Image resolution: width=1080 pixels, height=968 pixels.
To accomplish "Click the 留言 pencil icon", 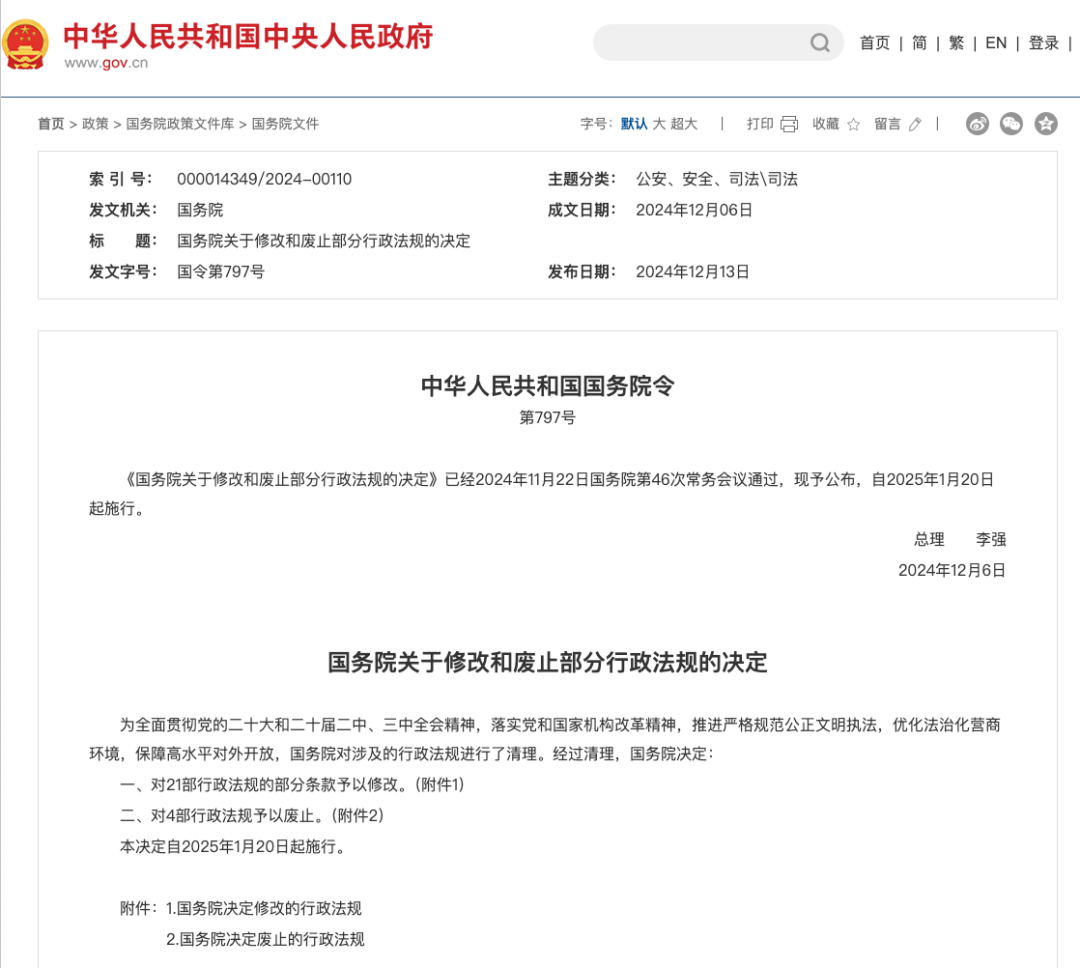I will point(915,124).
